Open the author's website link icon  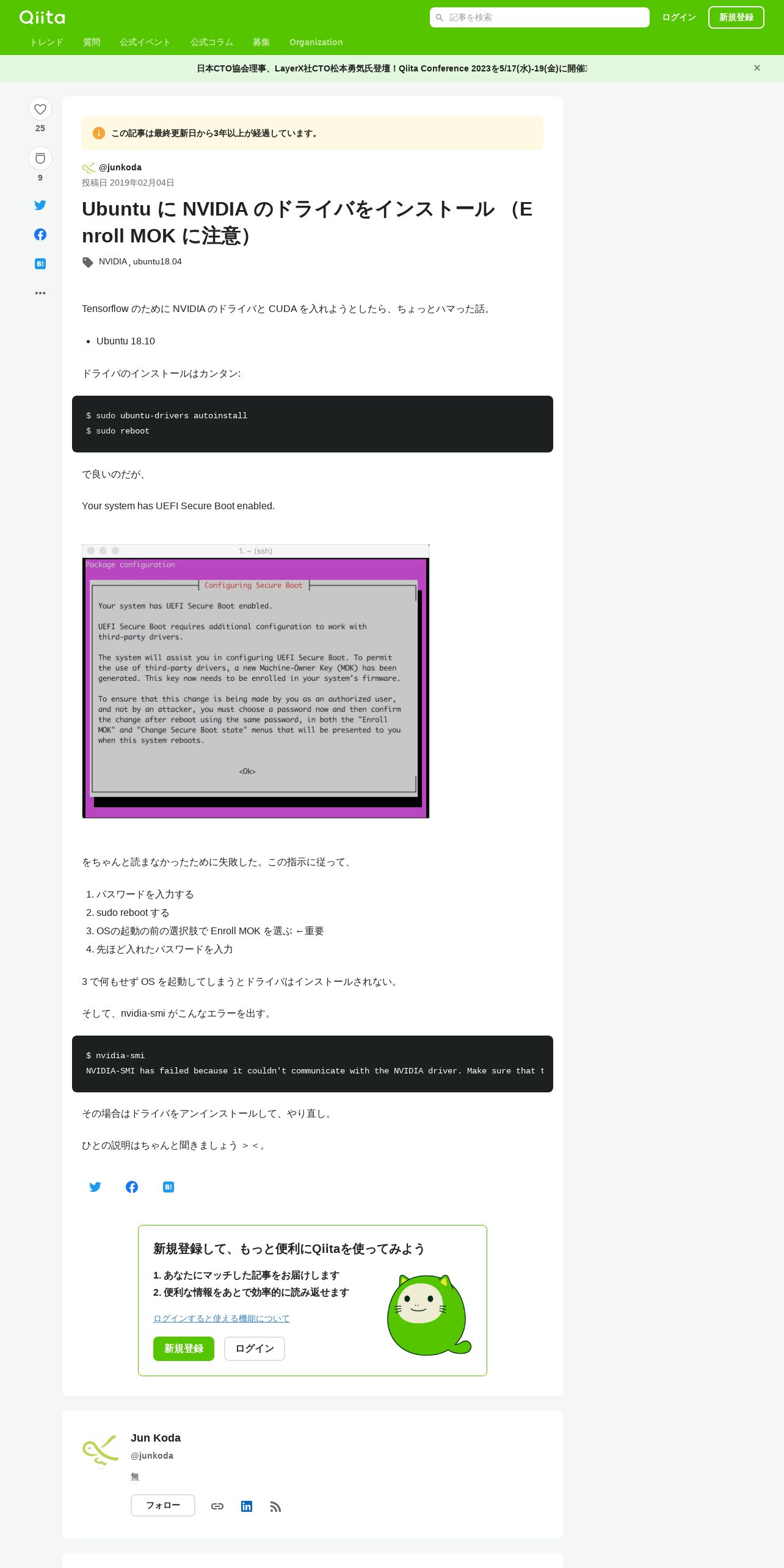(x=217, y=1506)
